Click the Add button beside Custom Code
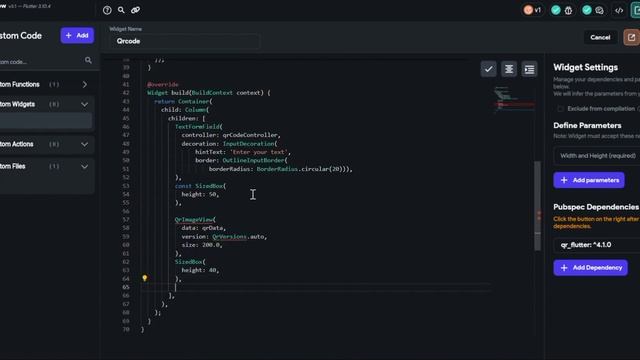 77,36
